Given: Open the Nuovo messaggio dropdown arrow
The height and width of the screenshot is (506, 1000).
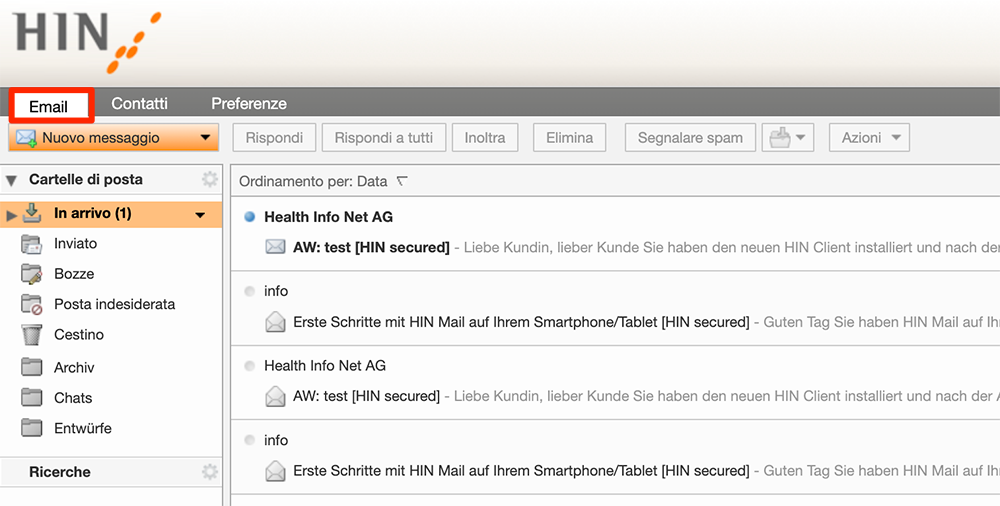Looking at the screenshot, I should (x=205, y=138).
